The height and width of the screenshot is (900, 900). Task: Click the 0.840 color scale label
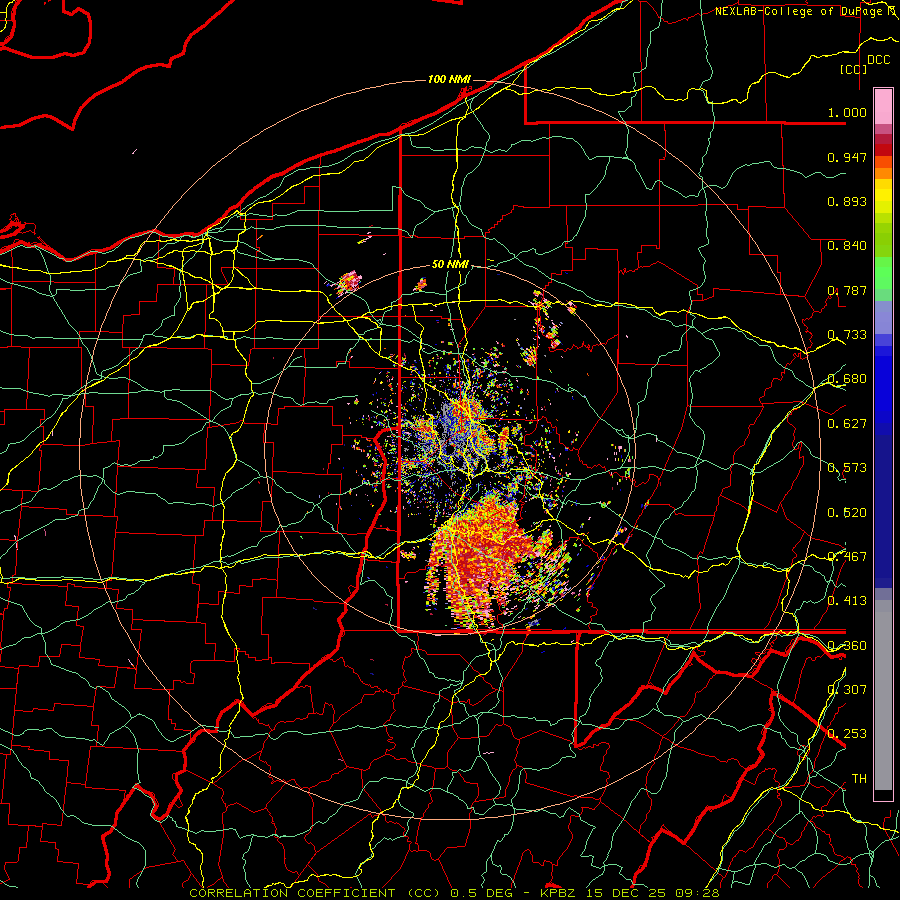pyautogui.click(x=847, y=246)
